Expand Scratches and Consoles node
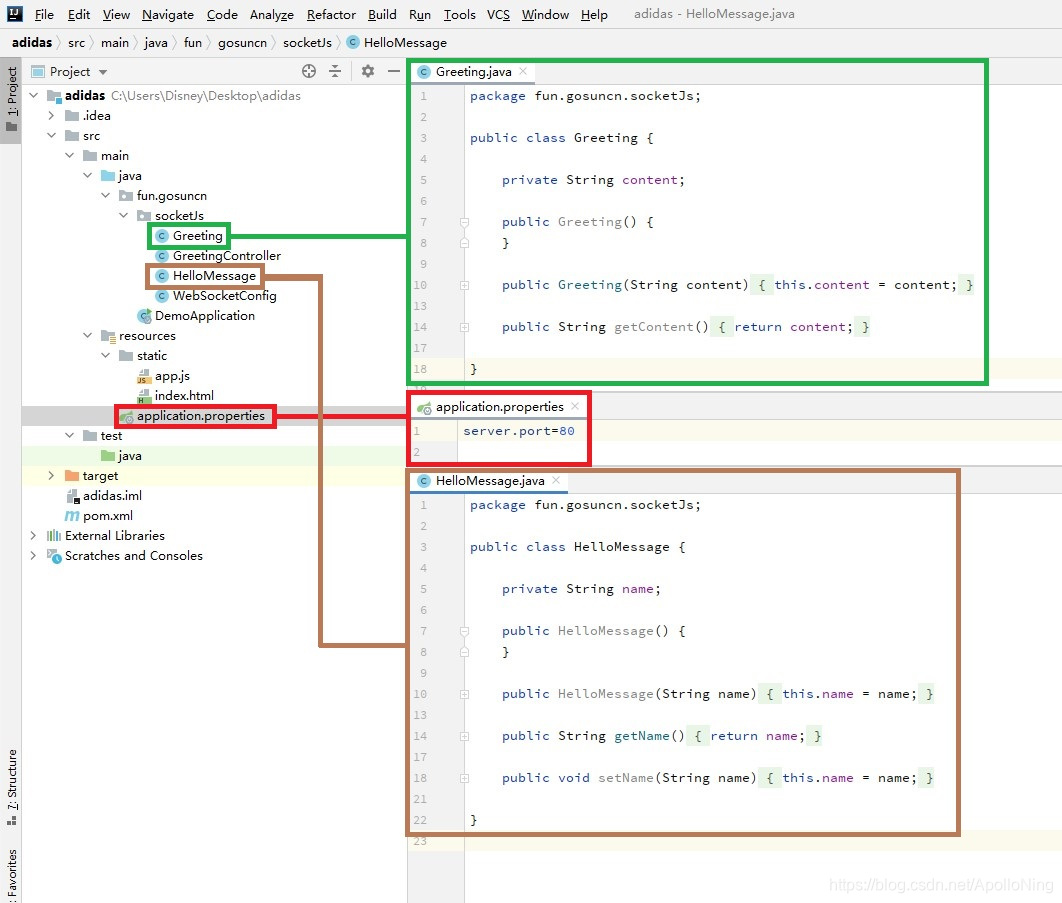1062x903 pixels. click(34, 555)
